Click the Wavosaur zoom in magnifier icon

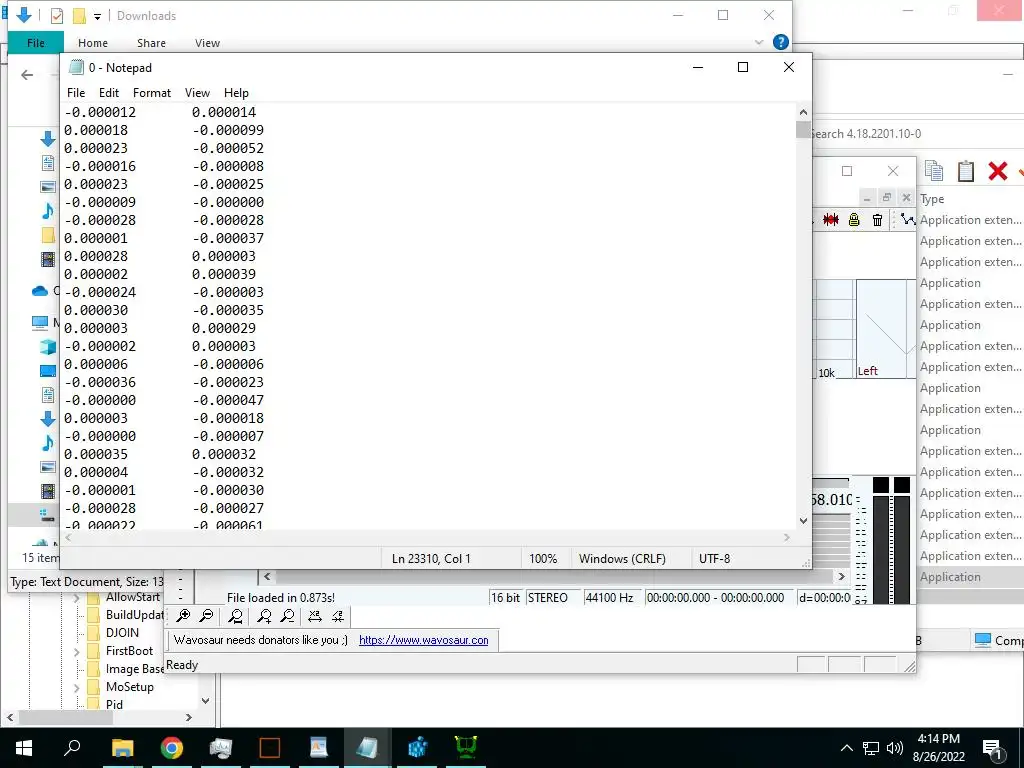coord(184,616)
